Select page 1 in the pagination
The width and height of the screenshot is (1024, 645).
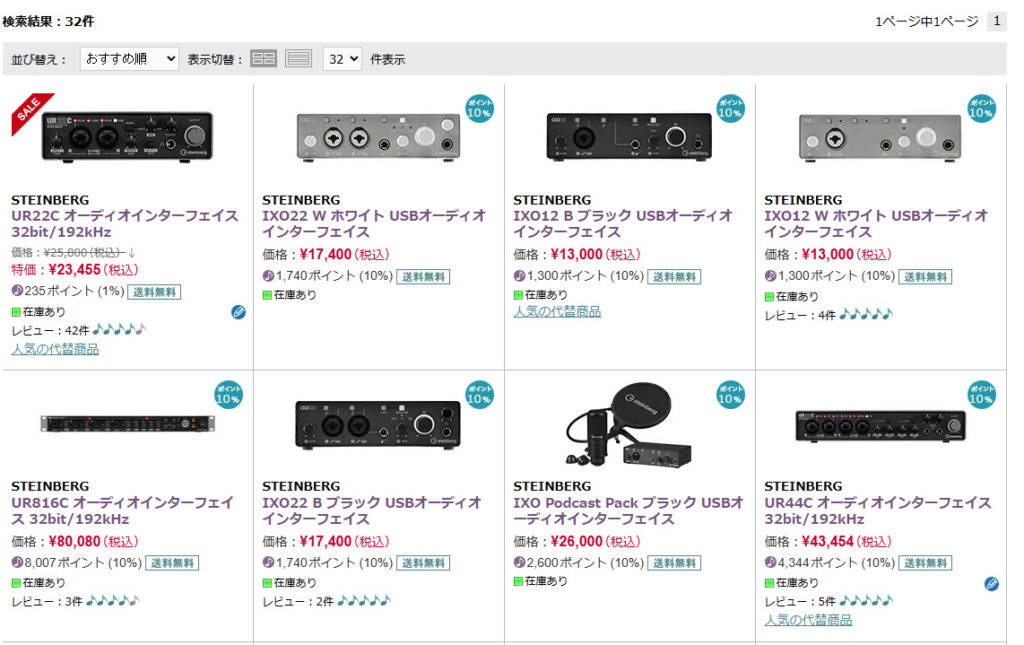996,21
